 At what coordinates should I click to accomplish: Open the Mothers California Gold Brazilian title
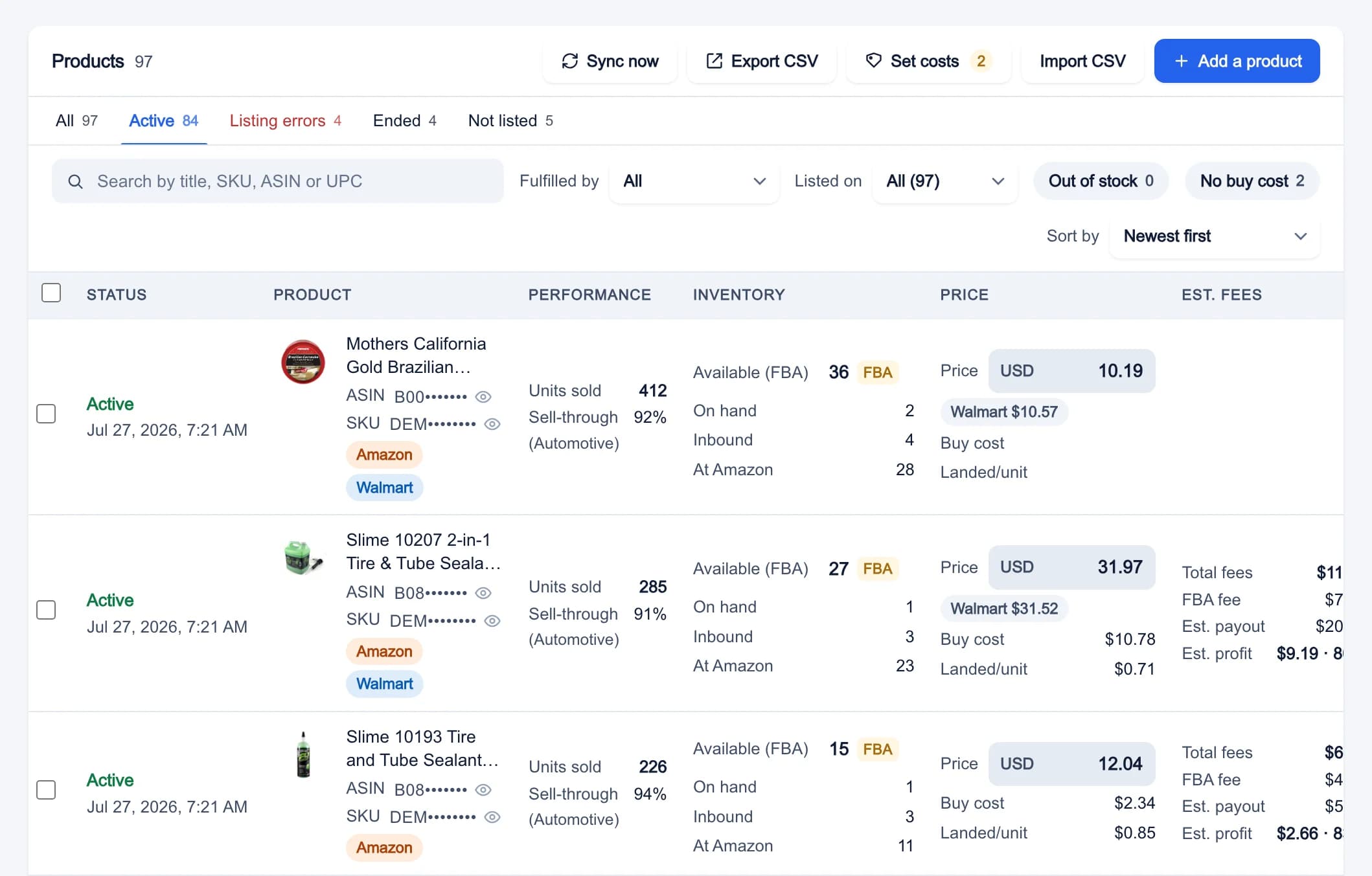coord(416,355)
